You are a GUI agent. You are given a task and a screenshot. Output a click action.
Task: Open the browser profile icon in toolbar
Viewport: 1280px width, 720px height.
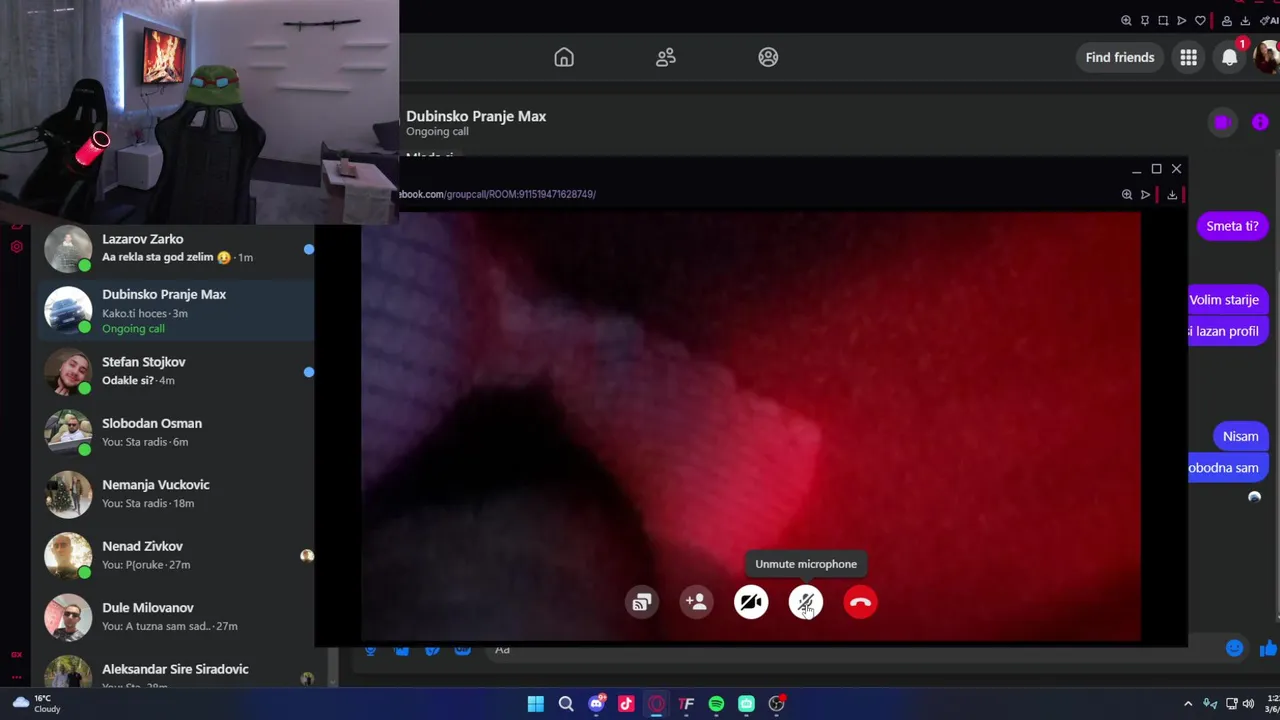(1227, 20)
